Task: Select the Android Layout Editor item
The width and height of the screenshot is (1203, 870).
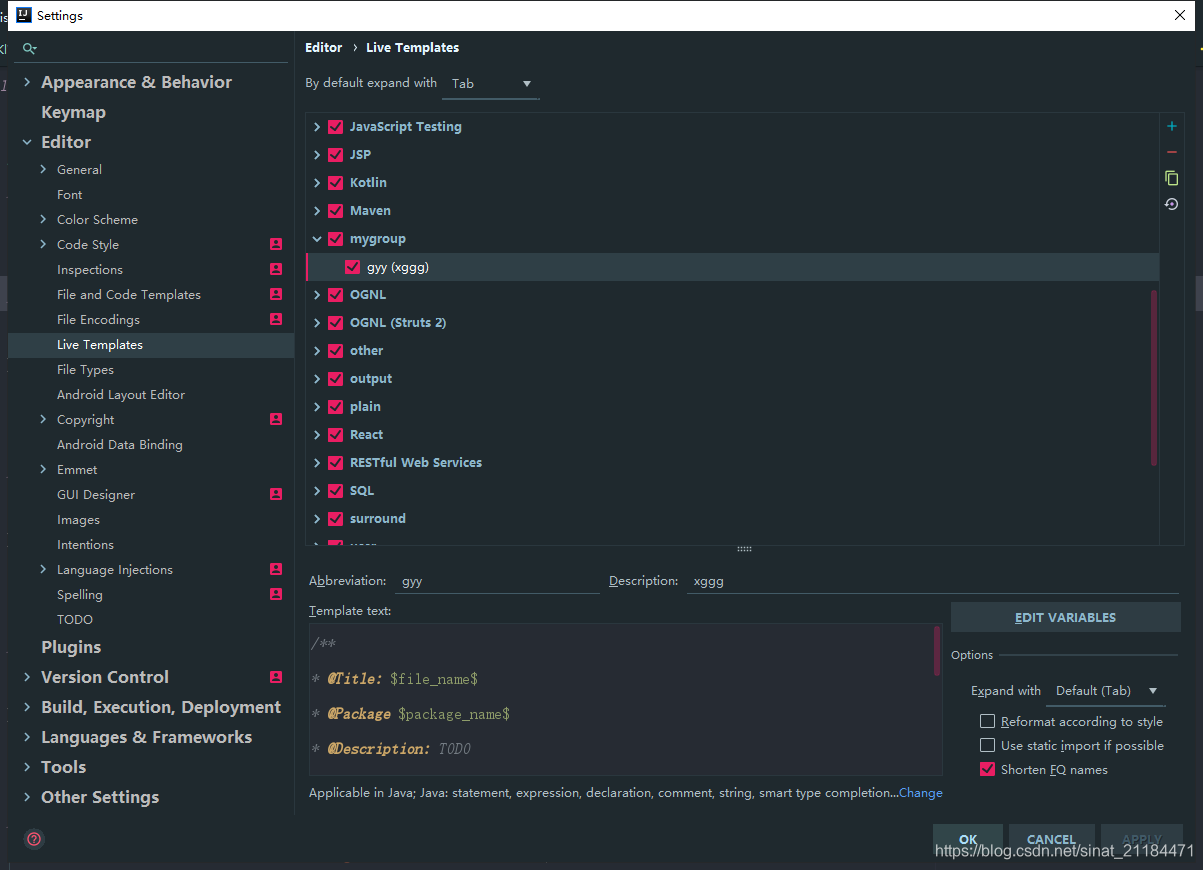Action: pos(121,394)
